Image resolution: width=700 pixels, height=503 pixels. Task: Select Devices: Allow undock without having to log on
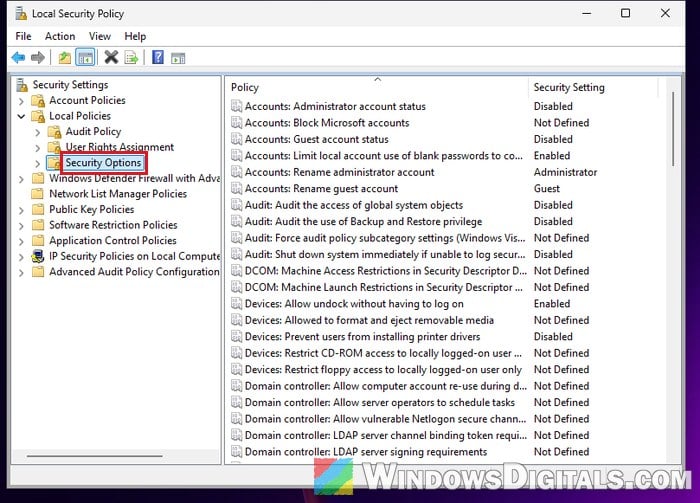click(354, 304)
